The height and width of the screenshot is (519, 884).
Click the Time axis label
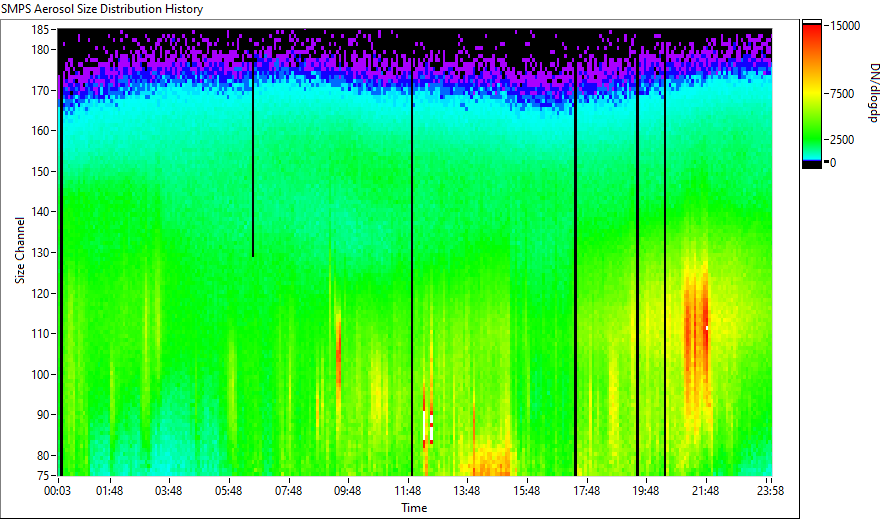[414, 508]
